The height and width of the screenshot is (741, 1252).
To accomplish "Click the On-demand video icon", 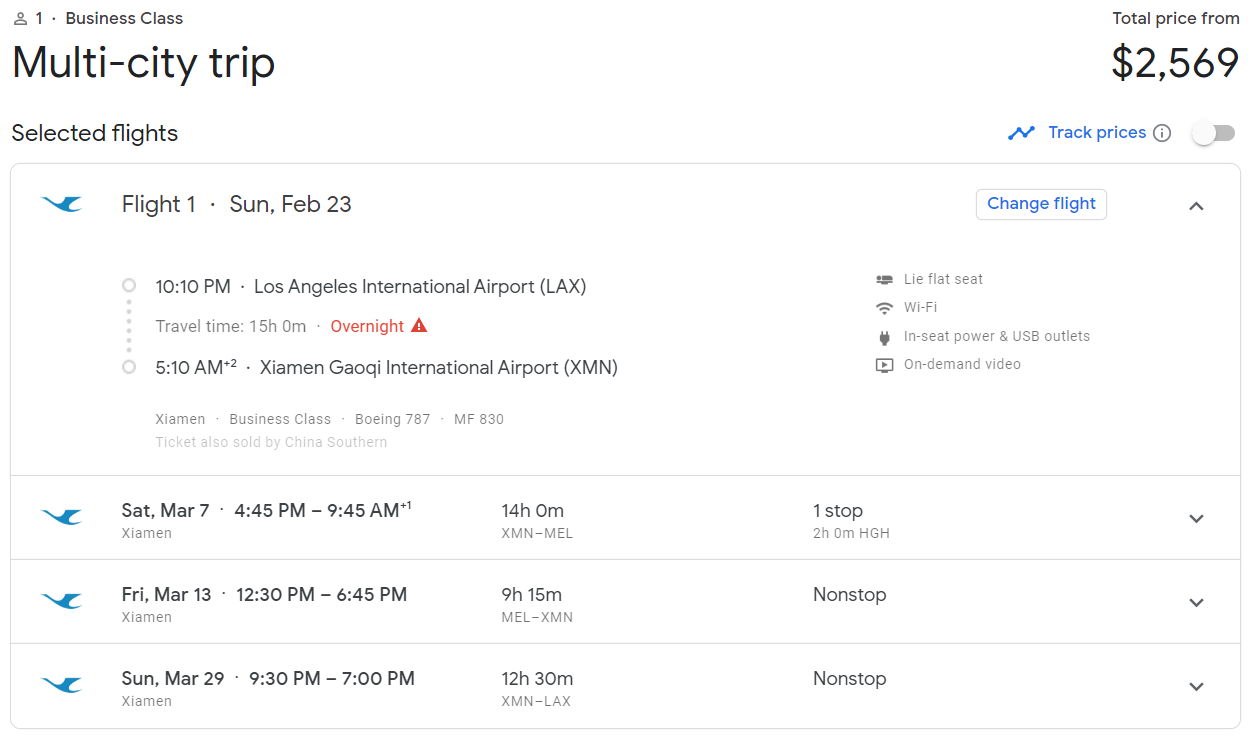I will [x=884, y=365].
